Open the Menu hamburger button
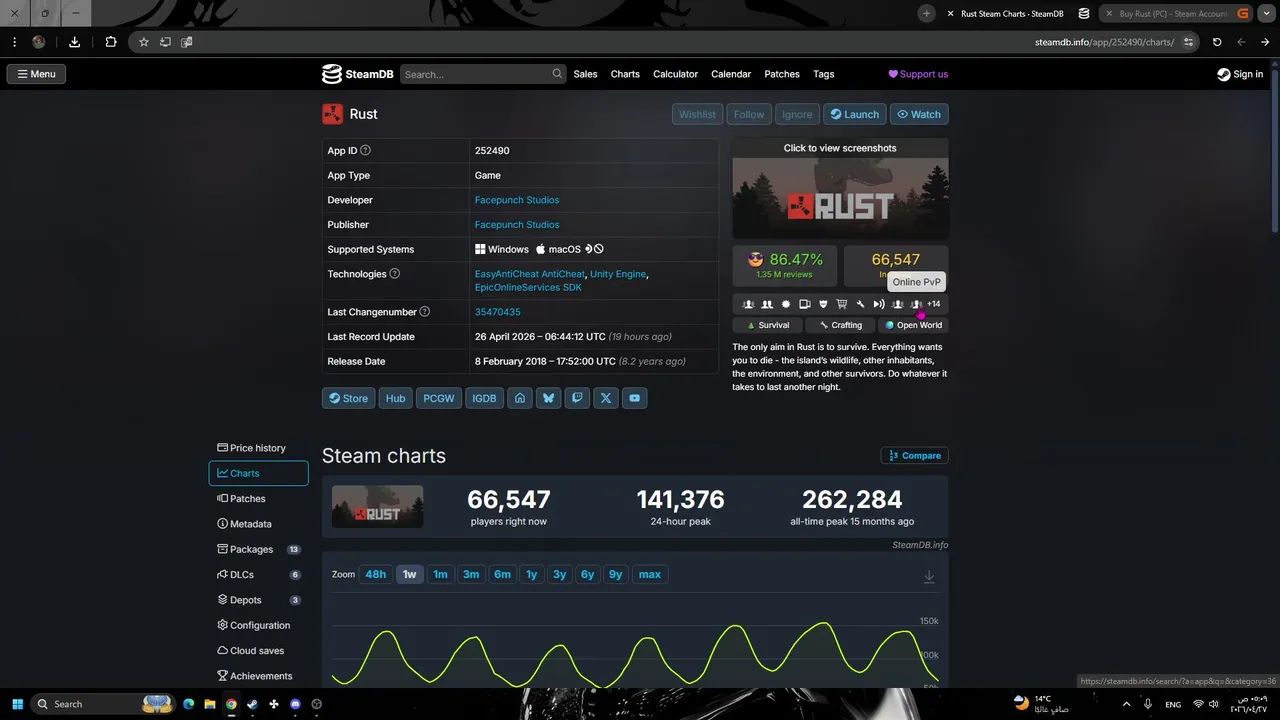 (36, 74)
